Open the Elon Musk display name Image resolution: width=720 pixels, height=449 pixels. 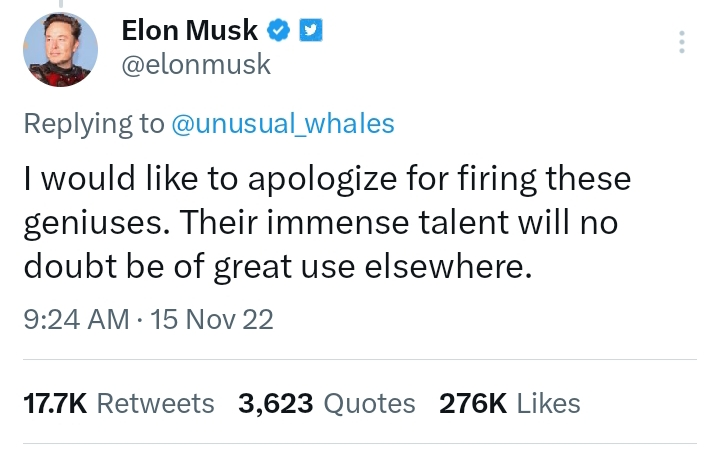tap(191, 31)
